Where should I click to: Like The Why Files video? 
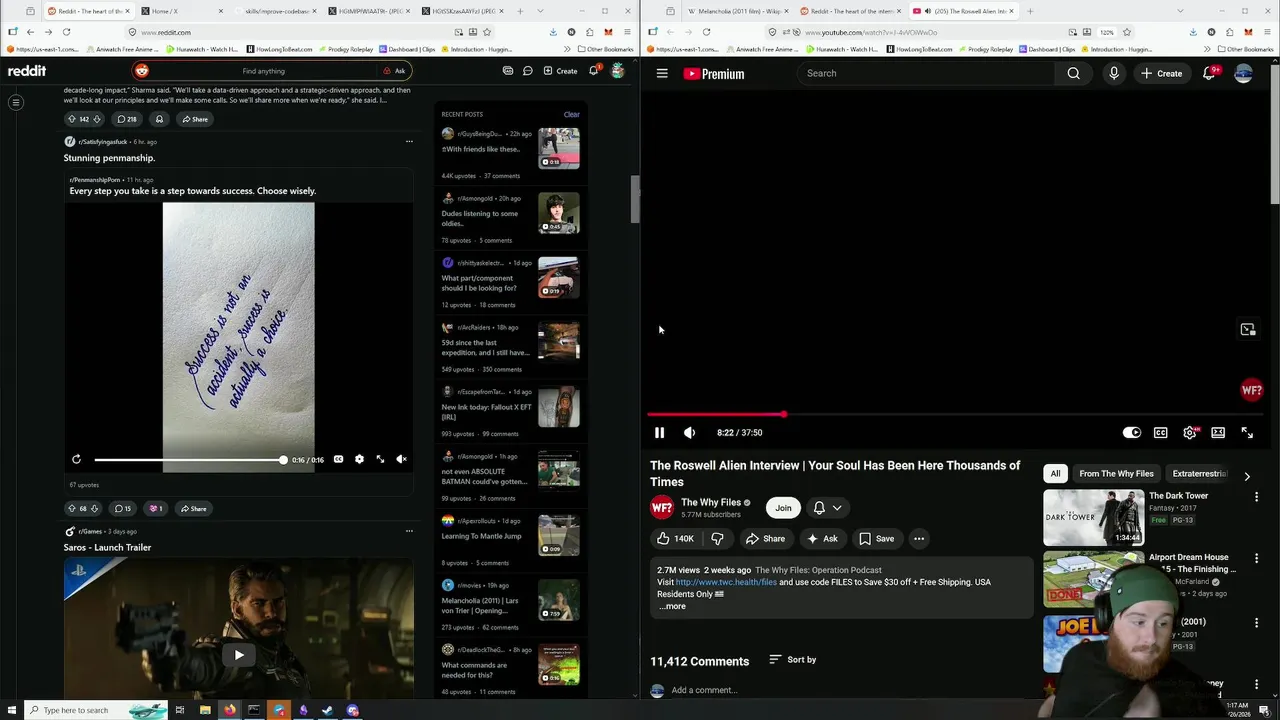(674, 539)
